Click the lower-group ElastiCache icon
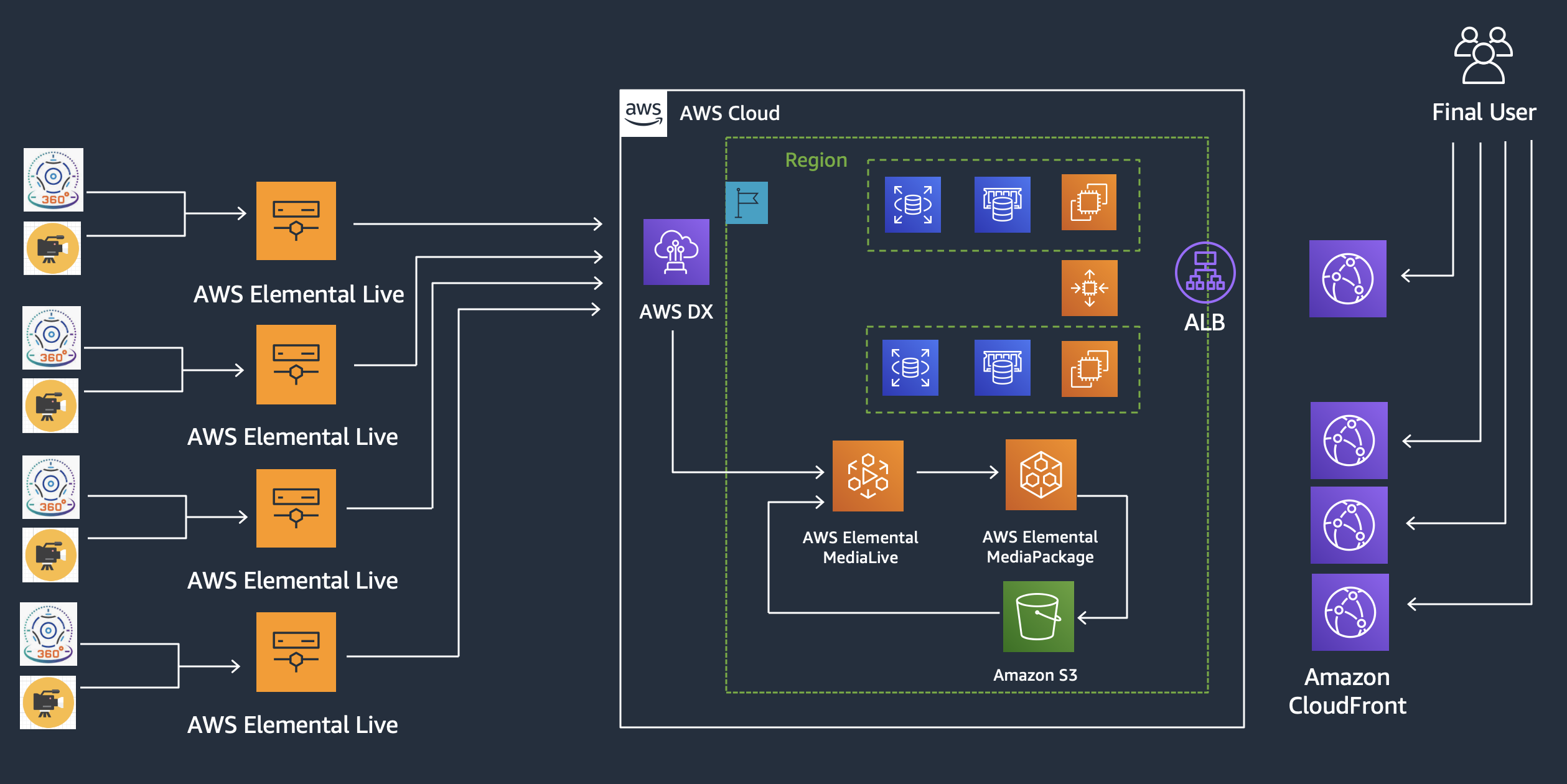The image size is (1567, 784). point(1002,368)
